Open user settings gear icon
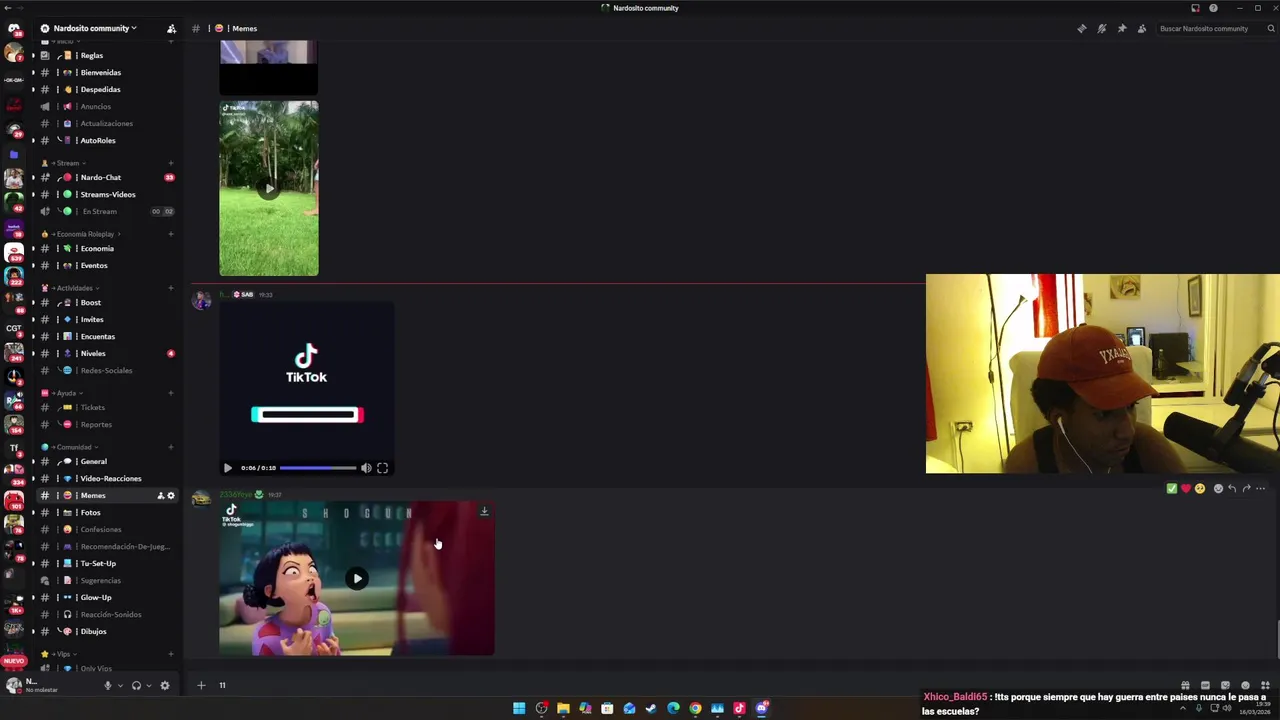Viewport: 1280px width, 720px height. [165, 685]
